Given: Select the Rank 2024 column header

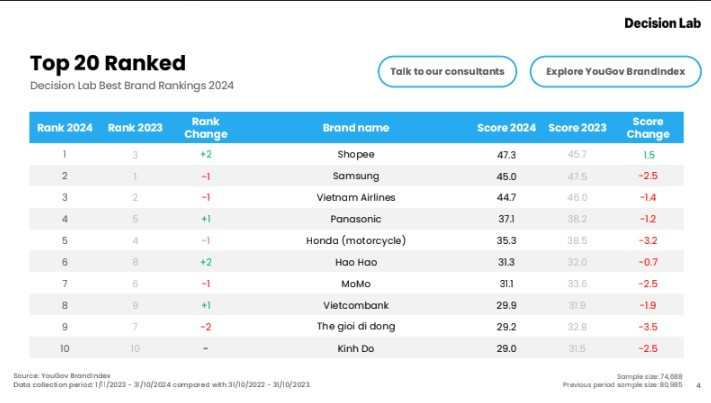Looking at the screenshot, I should 65,128.
